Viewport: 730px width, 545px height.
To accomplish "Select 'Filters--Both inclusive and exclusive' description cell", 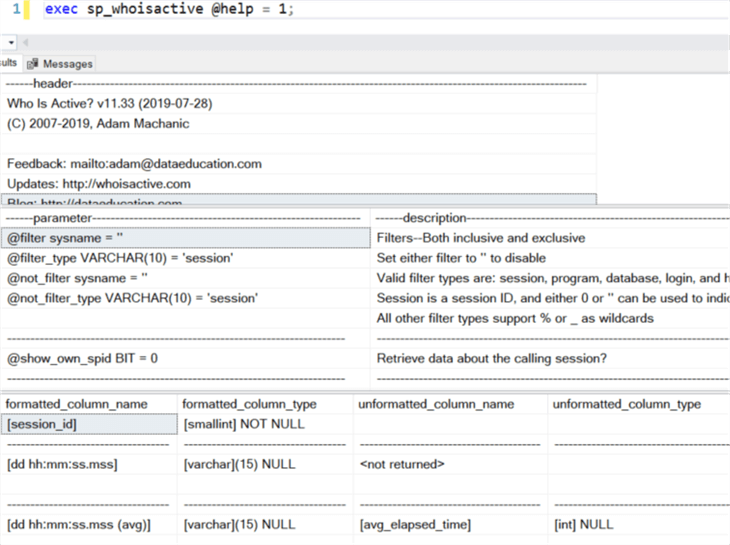I will 550,238.
